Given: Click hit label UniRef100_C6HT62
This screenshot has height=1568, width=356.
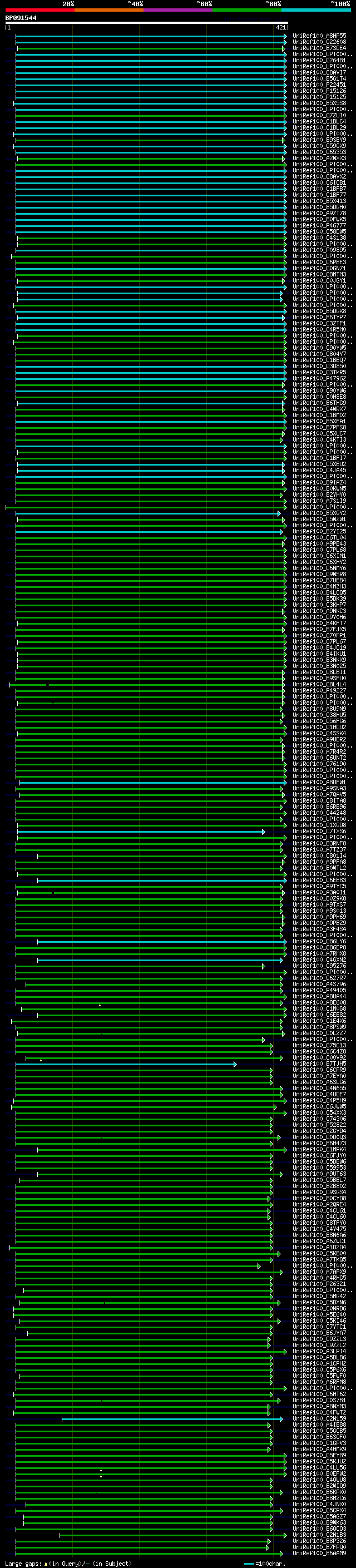Looking at the screenshot, I should [x=319, y=1394].
